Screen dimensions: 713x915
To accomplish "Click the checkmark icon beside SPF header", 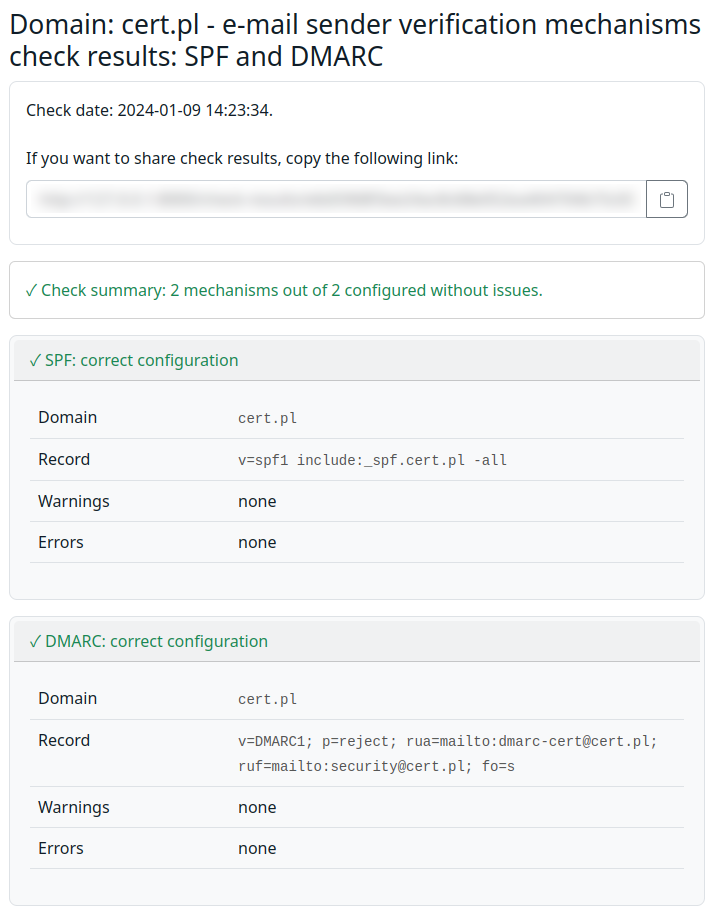I will coord(35,360).
